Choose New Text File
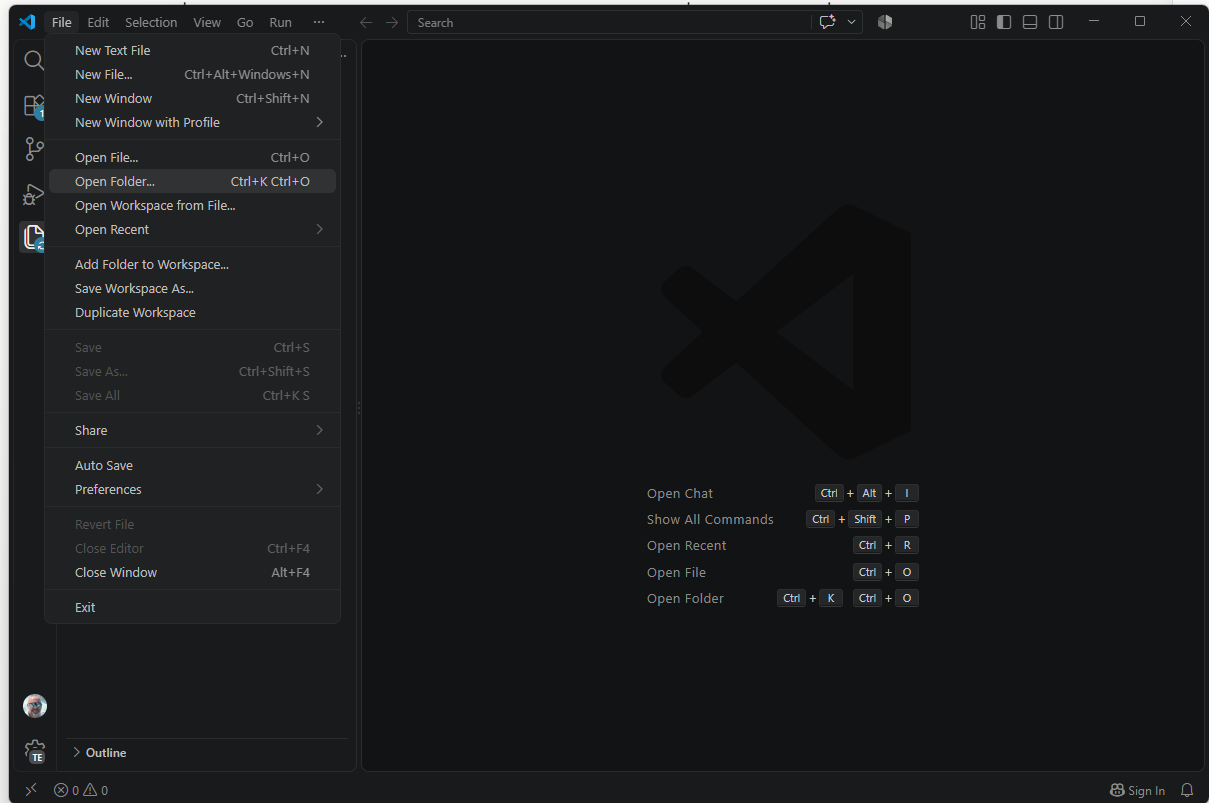The image size is (1209, 803). click(x=192, y=50)
